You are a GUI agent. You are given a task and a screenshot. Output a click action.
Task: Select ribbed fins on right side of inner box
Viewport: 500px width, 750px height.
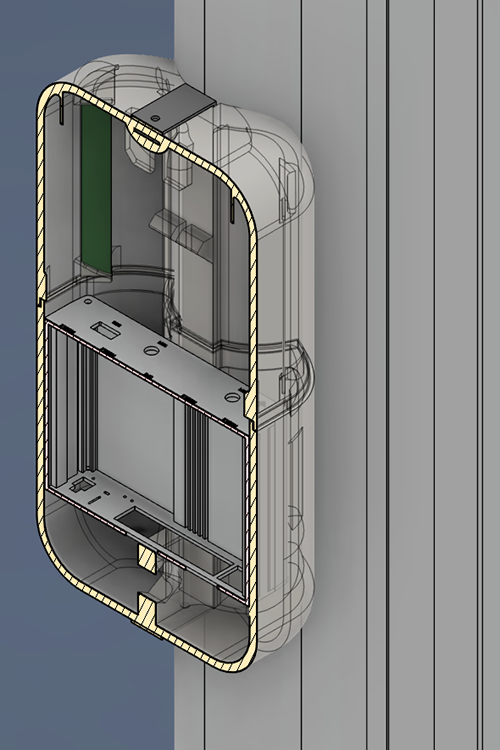(197, 471)
